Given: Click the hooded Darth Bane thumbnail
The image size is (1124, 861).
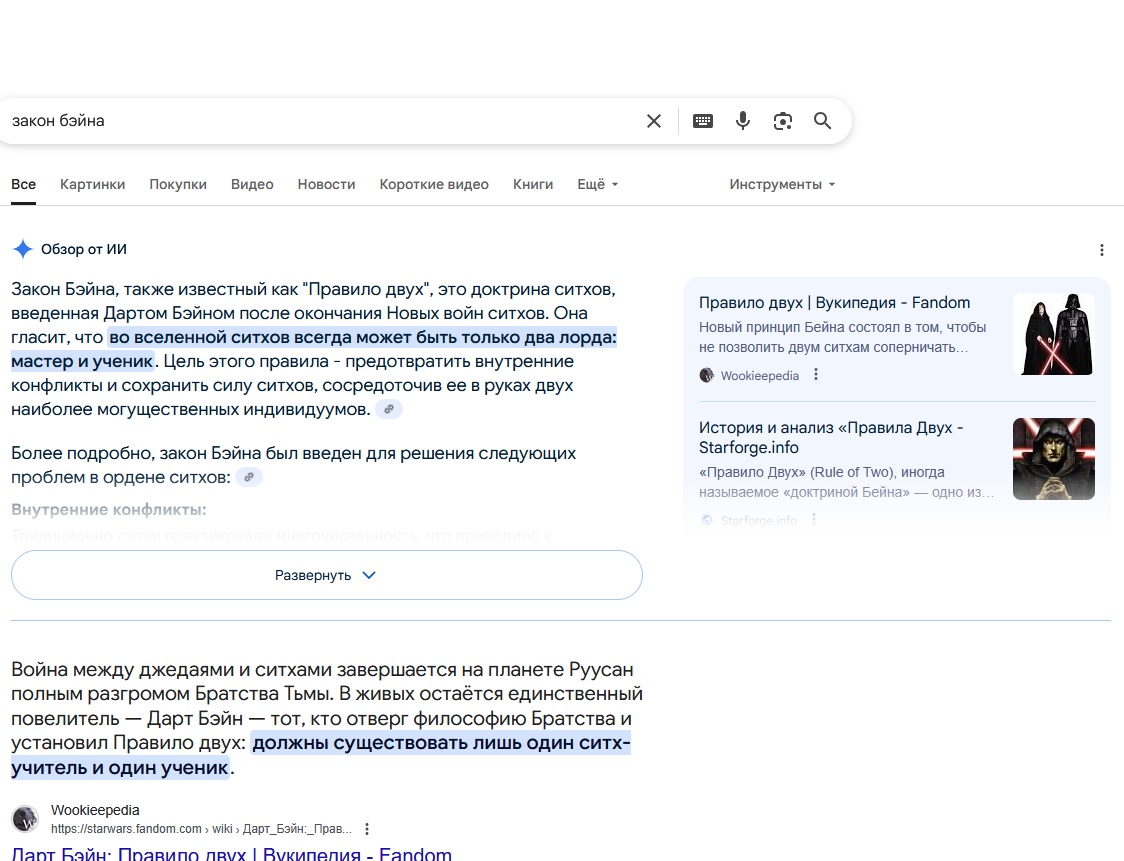Looking at the screenshot, I should [1054, 459].
